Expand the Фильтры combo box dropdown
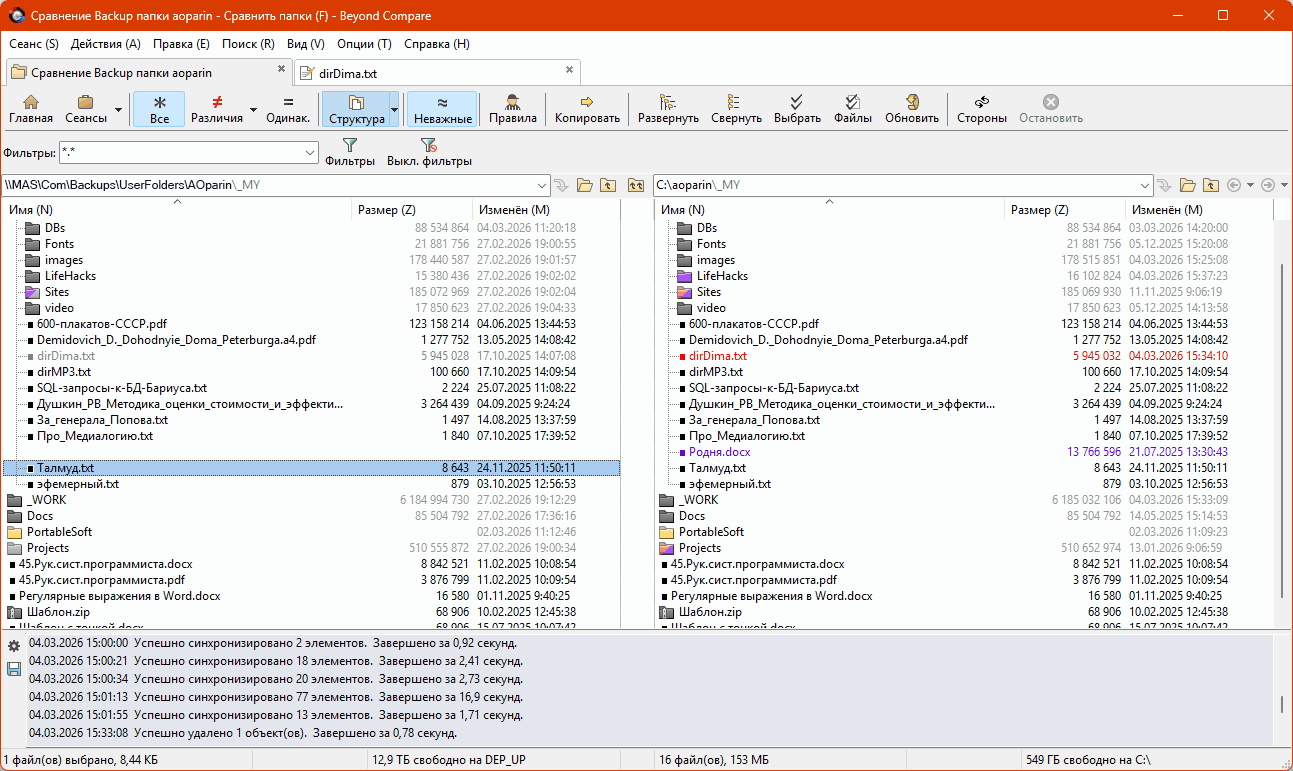Image resolution: width=1293 pixels, height=771 pixels. click(x=309, y=152)
